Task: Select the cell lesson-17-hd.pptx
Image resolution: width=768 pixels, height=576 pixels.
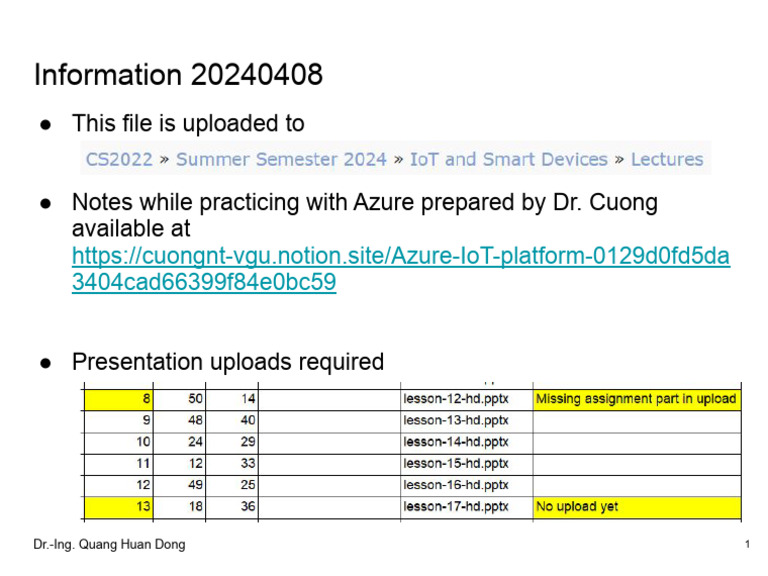Action: (466, 507)
